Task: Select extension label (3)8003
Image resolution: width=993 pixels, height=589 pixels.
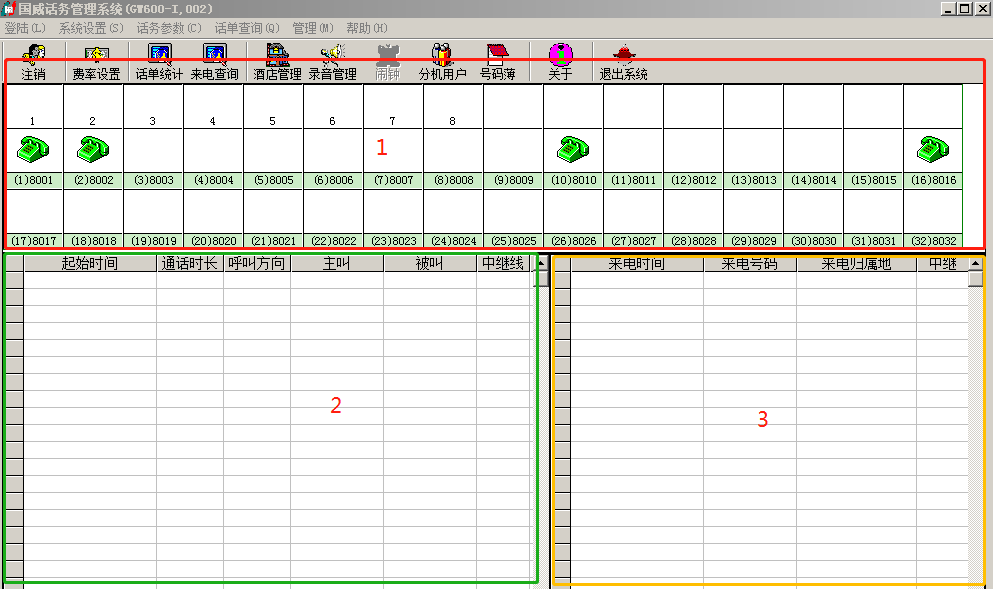Action: pyautogui.click(x=153, y=180)
